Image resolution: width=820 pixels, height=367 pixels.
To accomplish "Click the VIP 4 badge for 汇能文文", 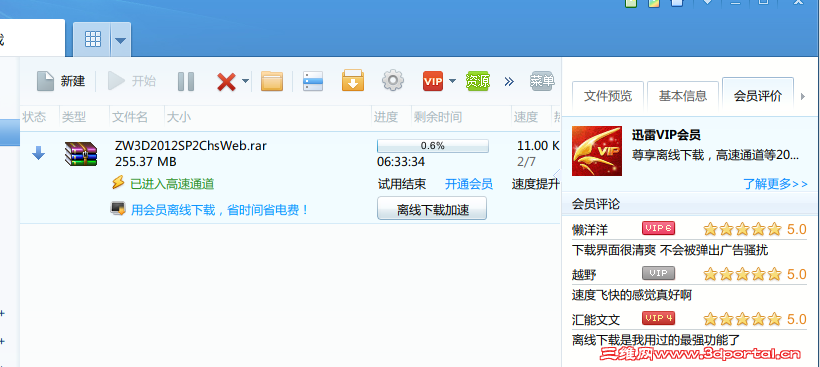I will pos(658,318).
